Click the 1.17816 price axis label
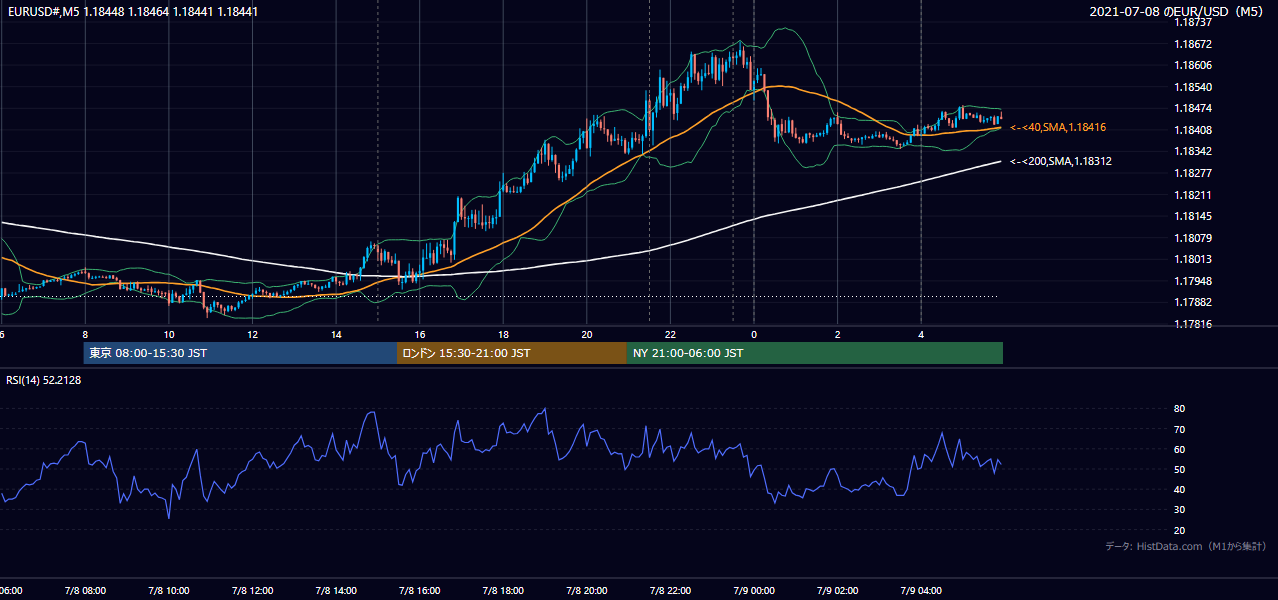The height and width of the screenshot is (600, 1278). click(1193, 324)
